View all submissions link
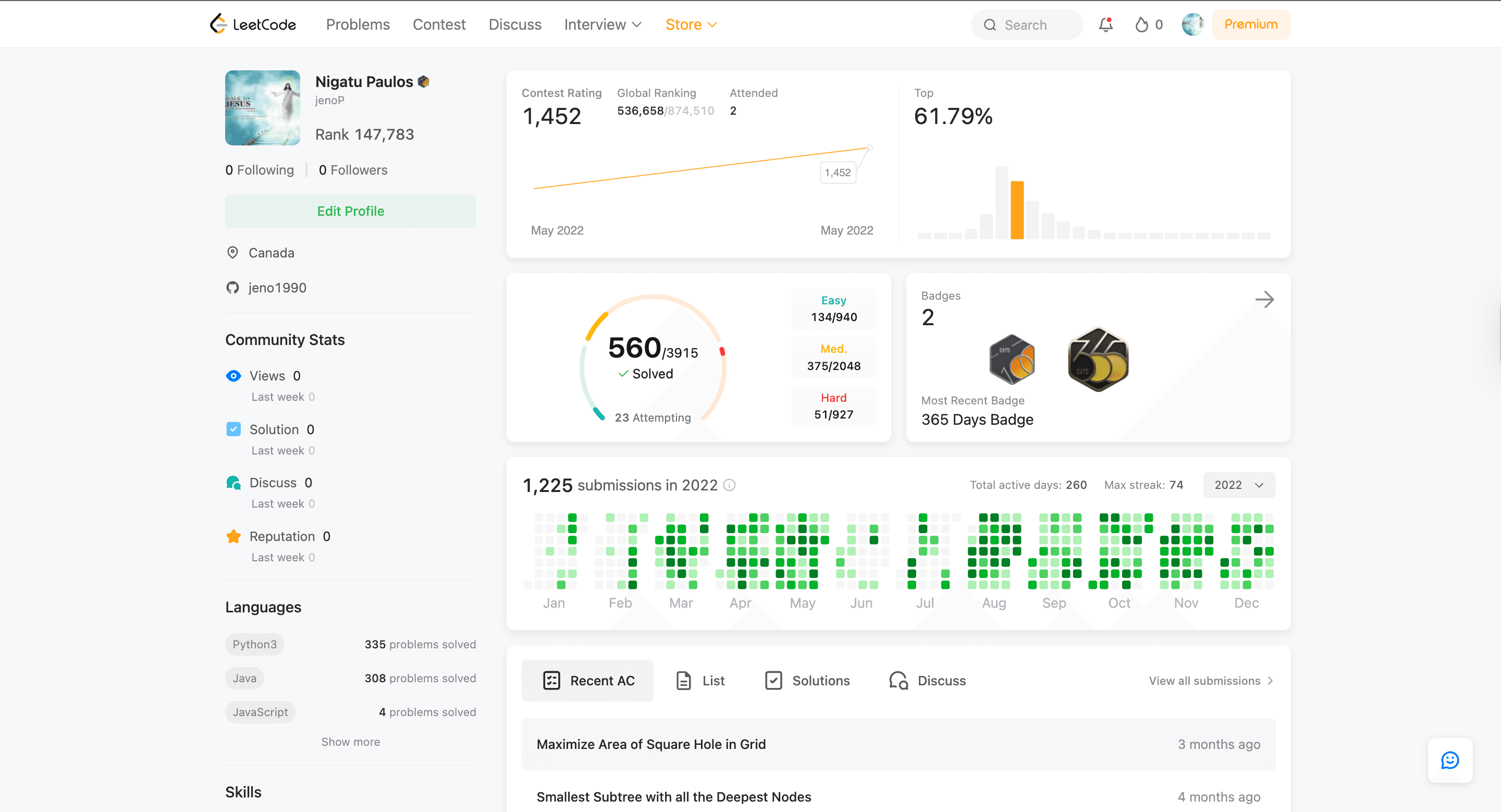The image size is (1501, 812). coord(1211,680)
